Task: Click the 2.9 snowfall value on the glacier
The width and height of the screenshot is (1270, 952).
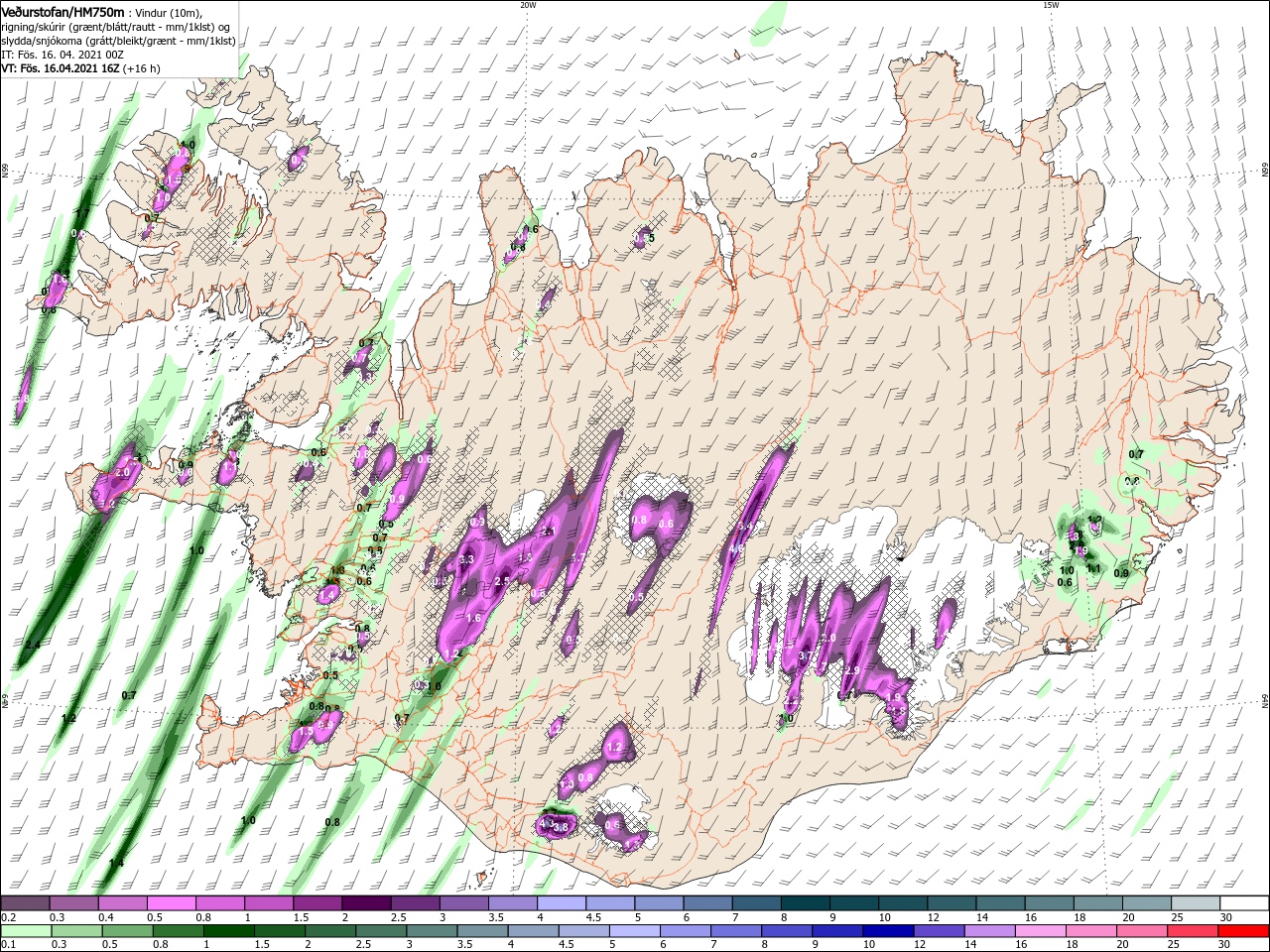Action: click(x=851, y=671)
